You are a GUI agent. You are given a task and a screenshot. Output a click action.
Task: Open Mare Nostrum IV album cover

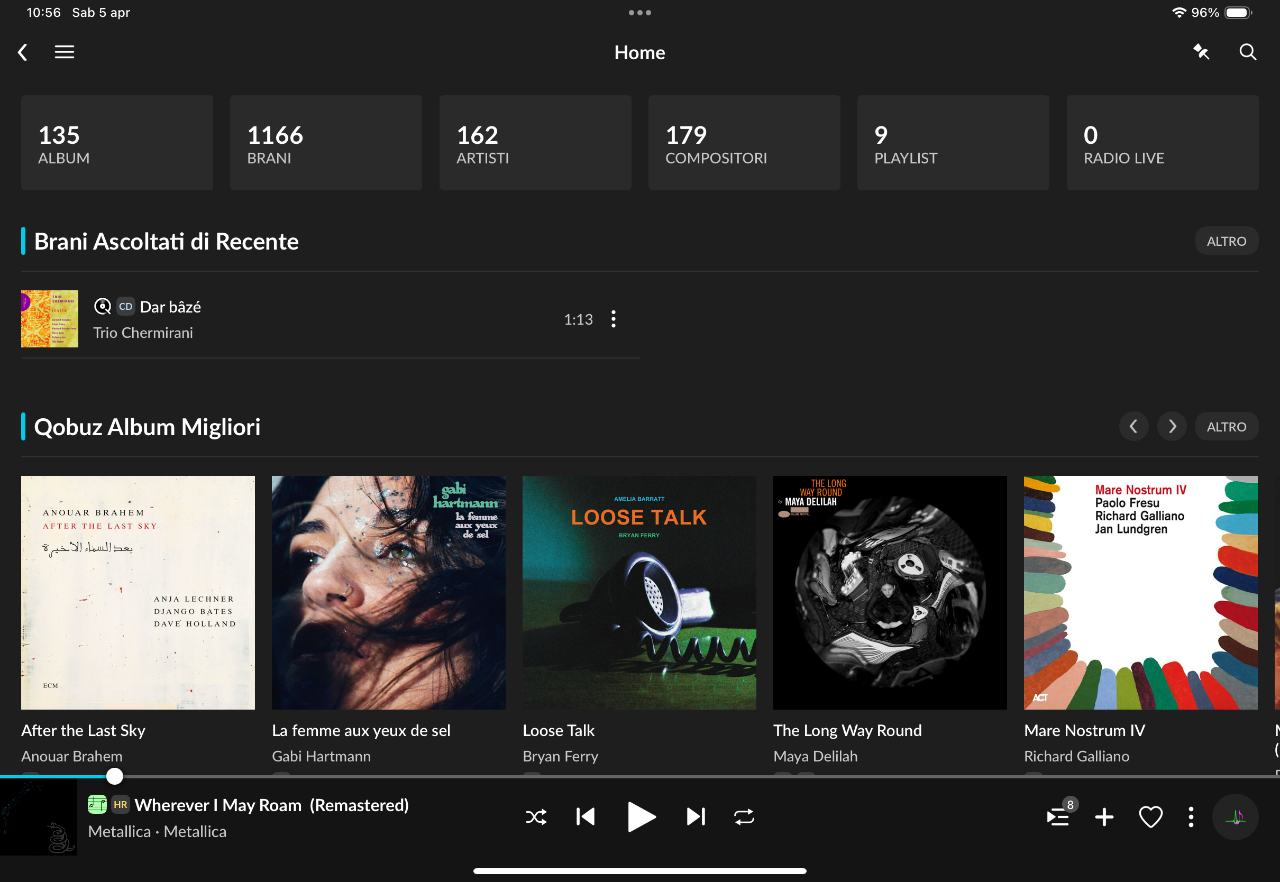(1141, 593)
